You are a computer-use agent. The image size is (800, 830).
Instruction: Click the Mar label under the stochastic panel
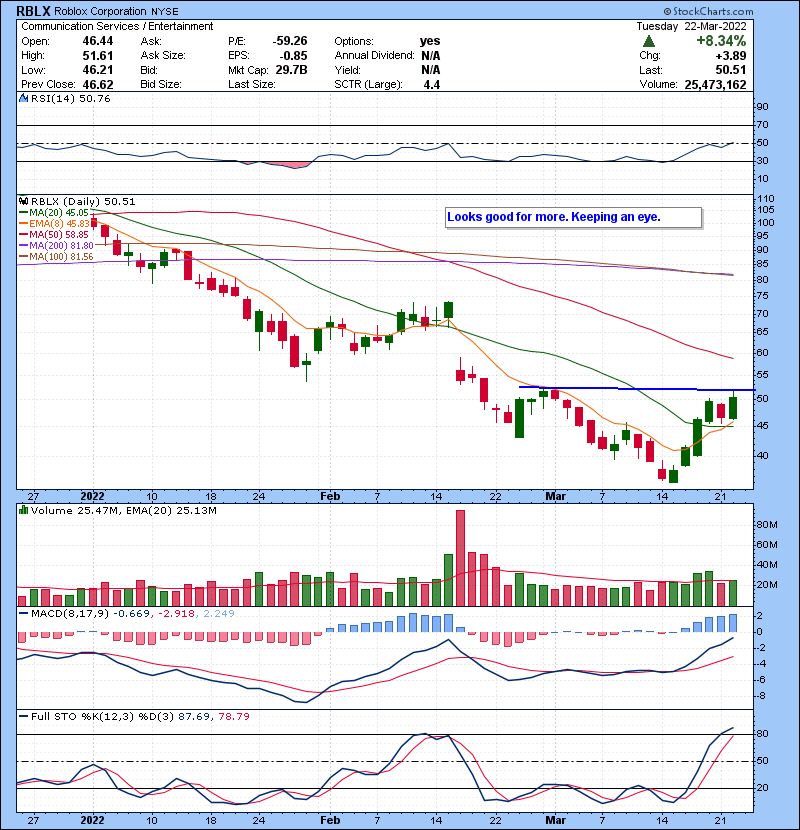click(x=555, y=820)
